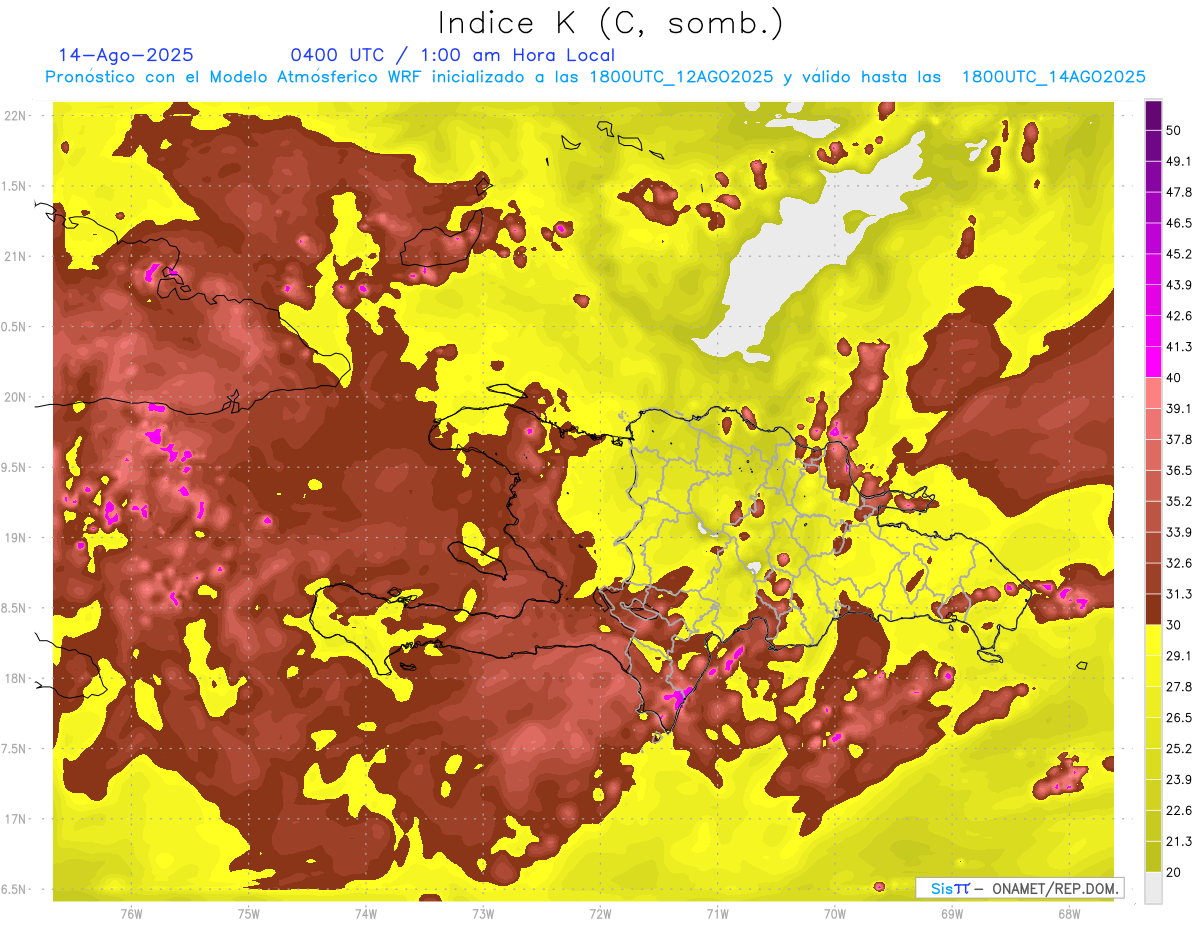Click the '75W' longitude axis label
Image resolution: width=1200 pixels, height=927 pixels.
pyautogui.click(x=248, y=914)
